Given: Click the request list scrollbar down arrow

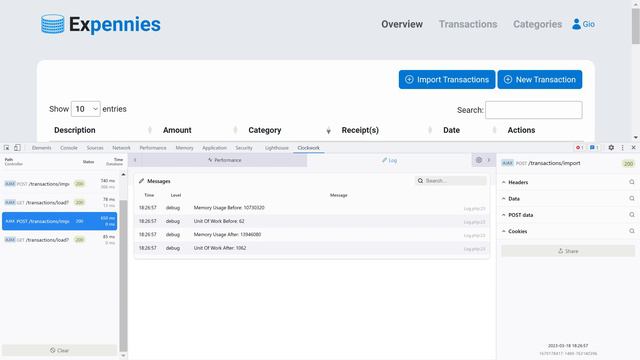Looking at the screenshot, I should (x=123, y=356).
